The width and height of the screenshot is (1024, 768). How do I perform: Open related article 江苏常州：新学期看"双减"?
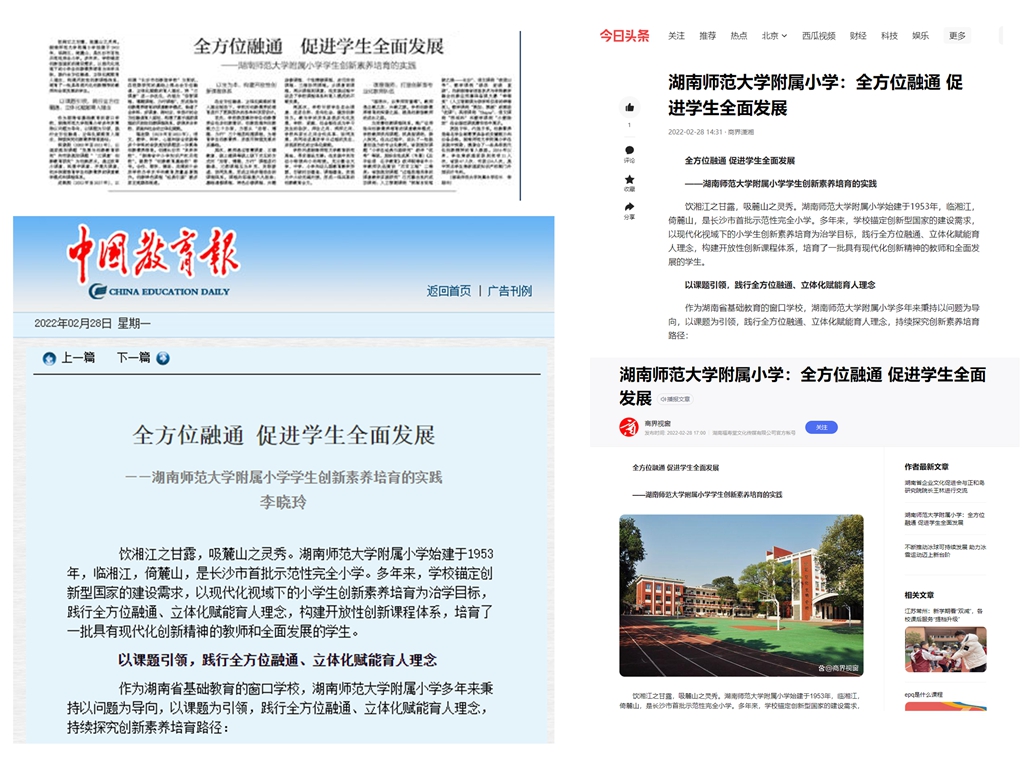[x=944, y=615]
